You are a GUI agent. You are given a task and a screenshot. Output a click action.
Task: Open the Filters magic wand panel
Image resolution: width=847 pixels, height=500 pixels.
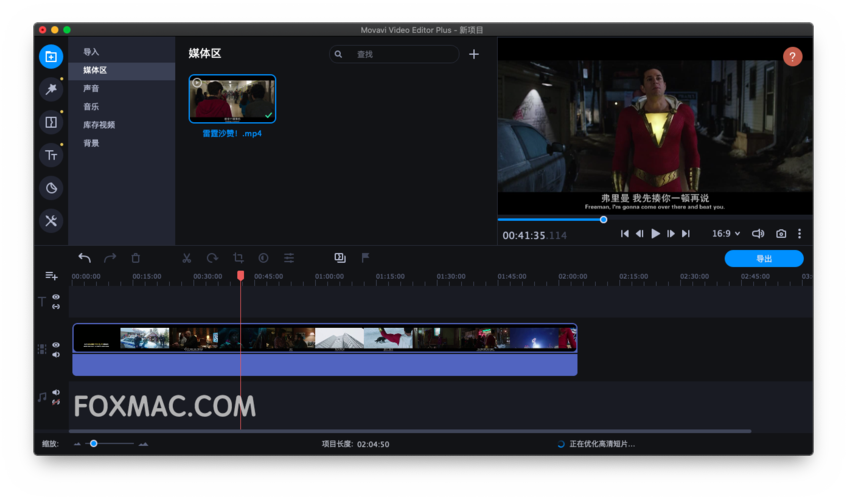click(x=51, y=90)
